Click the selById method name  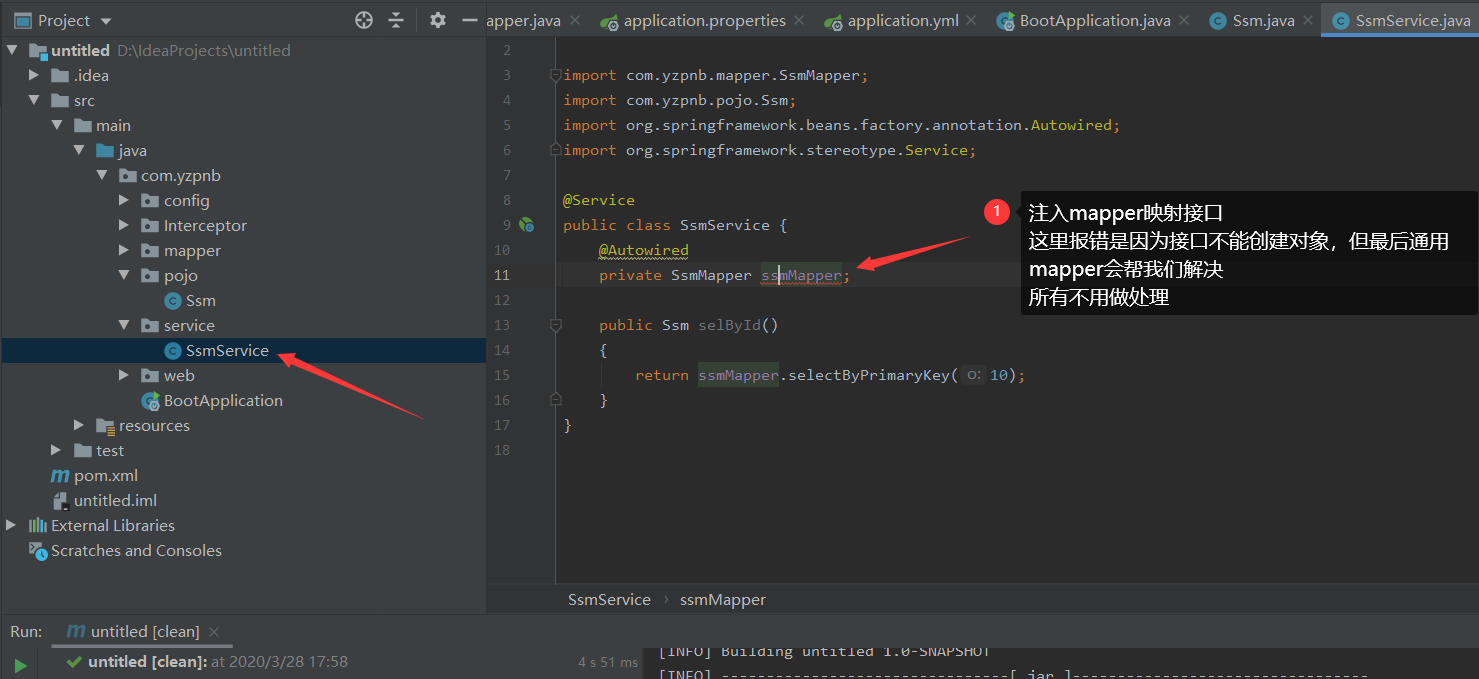click(x=729, y=325)
